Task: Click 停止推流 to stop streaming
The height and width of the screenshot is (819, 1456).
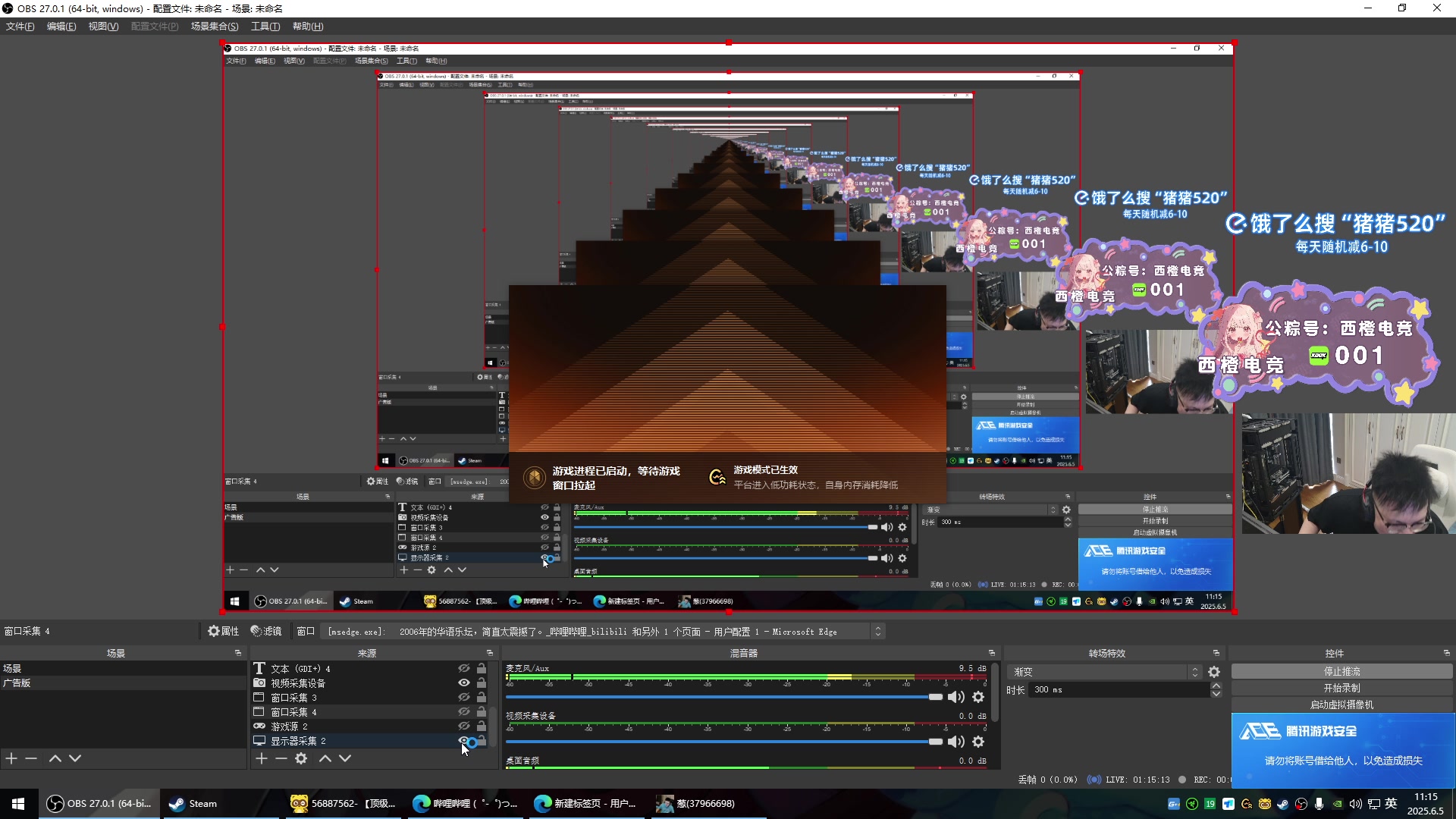Action: (x=1341, y=672)
